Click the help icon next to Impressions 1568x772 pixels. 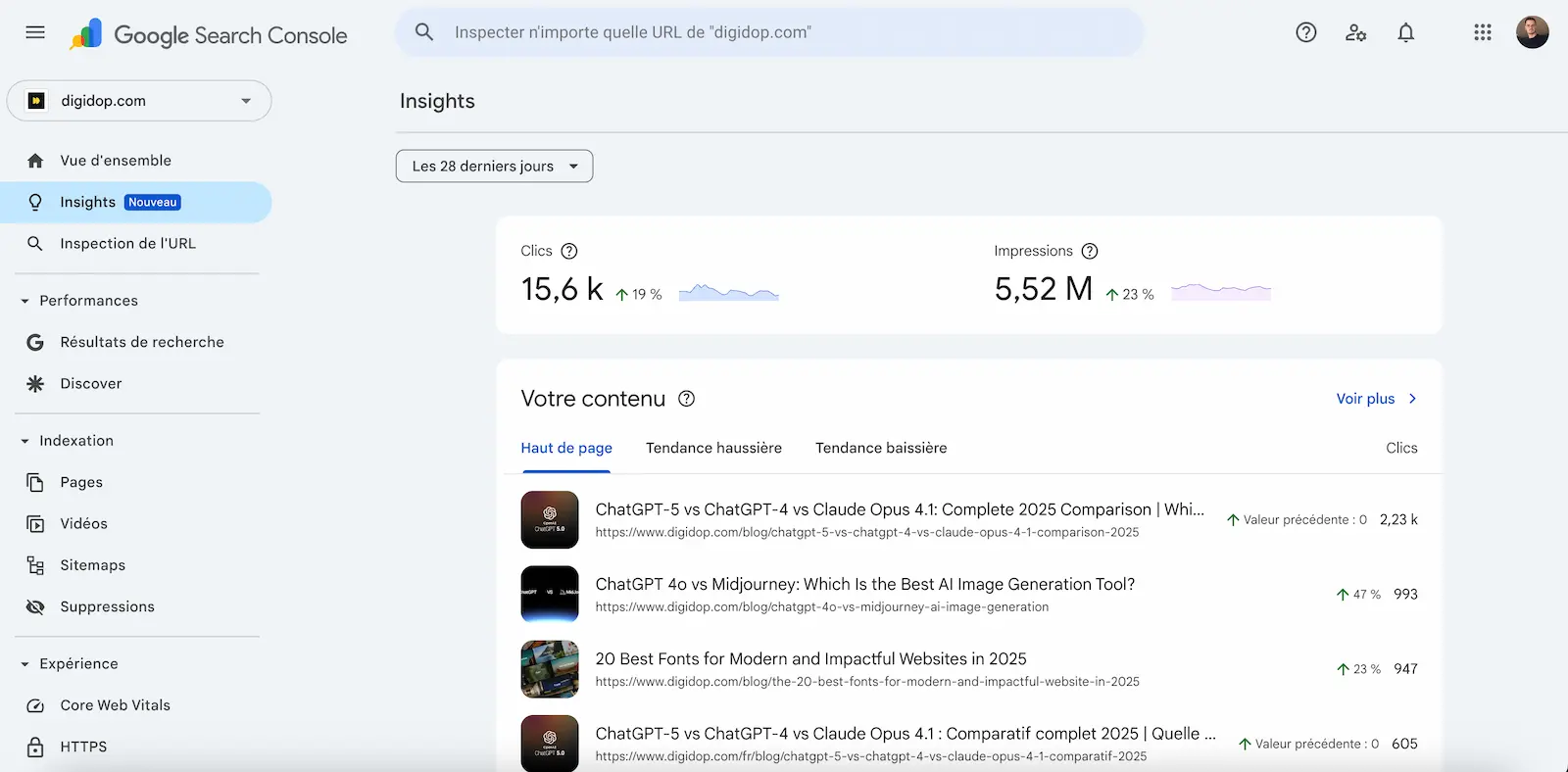point(1090,251)
